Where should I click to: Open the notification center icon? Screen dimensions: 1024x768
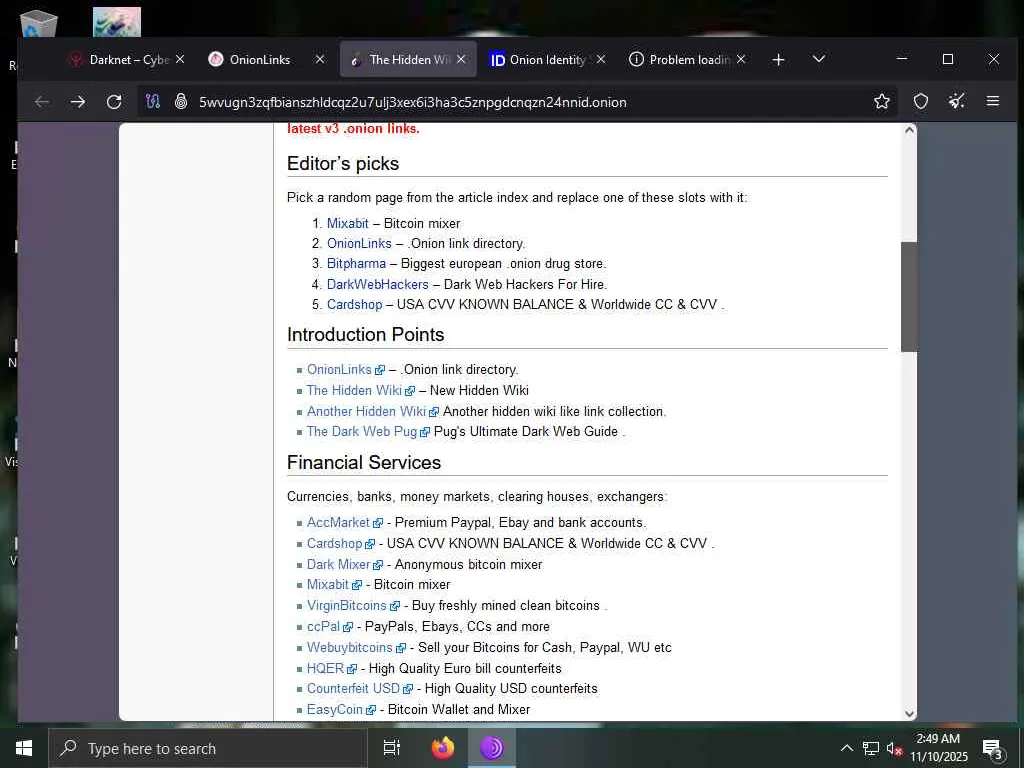(992, 748)
